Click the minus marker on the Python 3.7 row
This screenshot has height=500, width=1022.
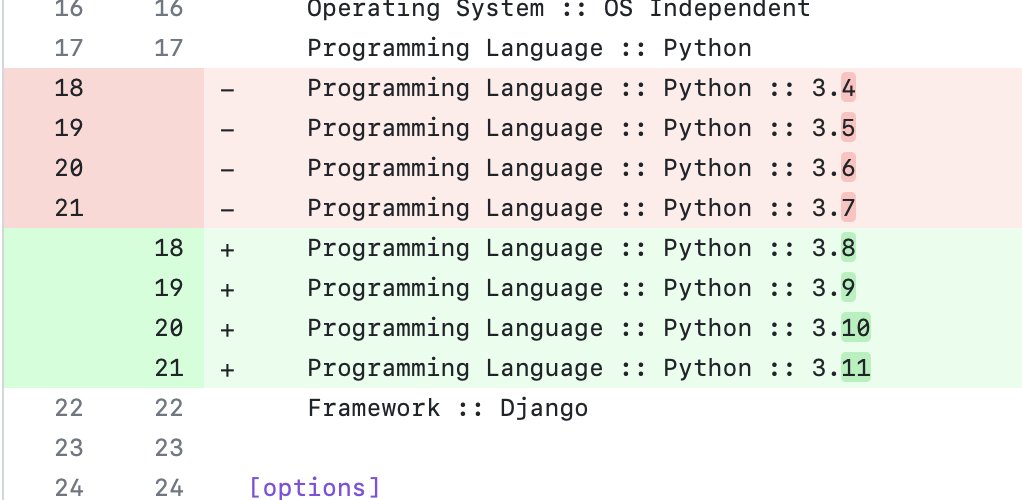click(227, 210)
